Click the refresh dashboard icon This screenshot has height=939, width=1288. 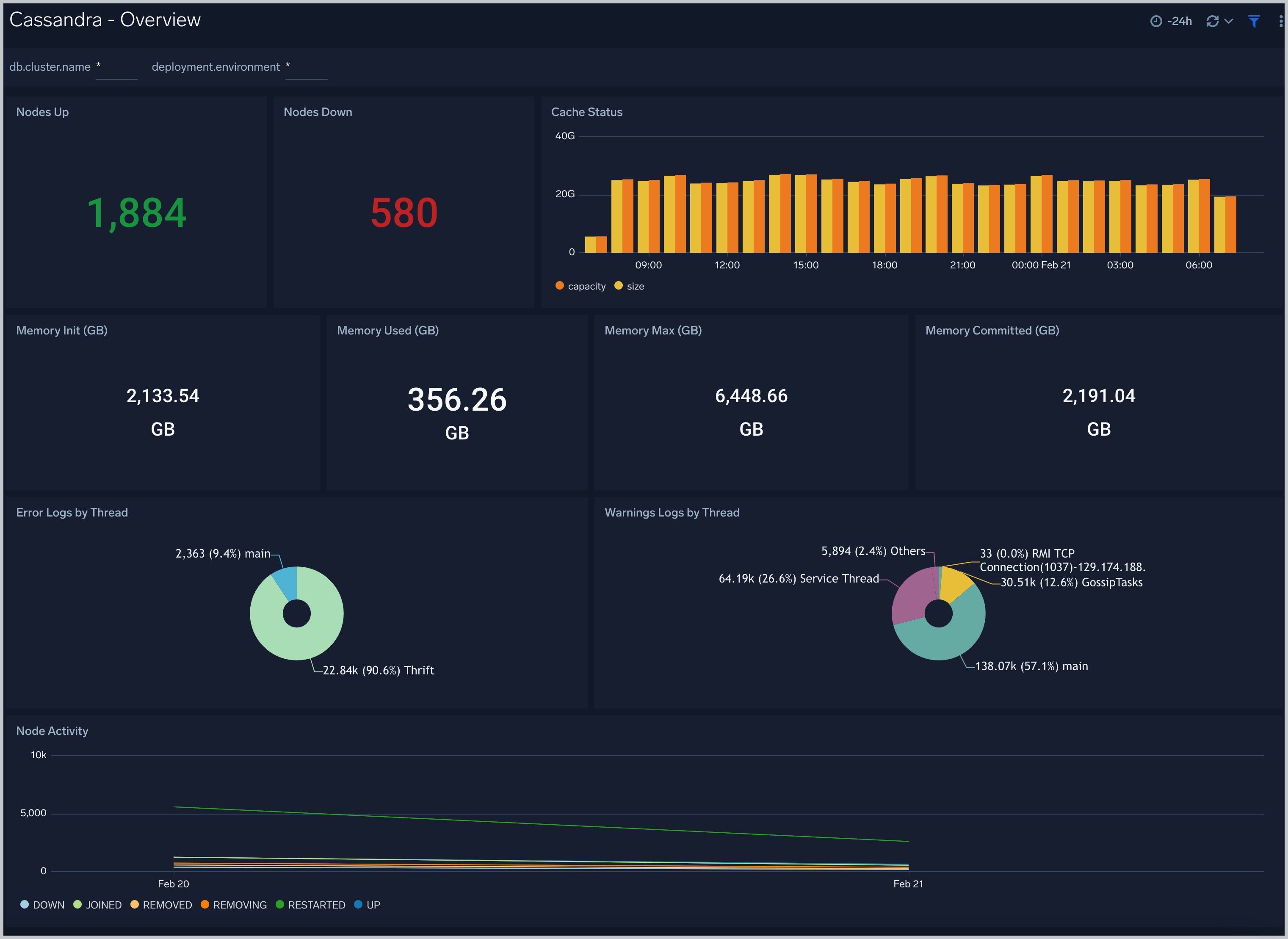coord(1212,21)
